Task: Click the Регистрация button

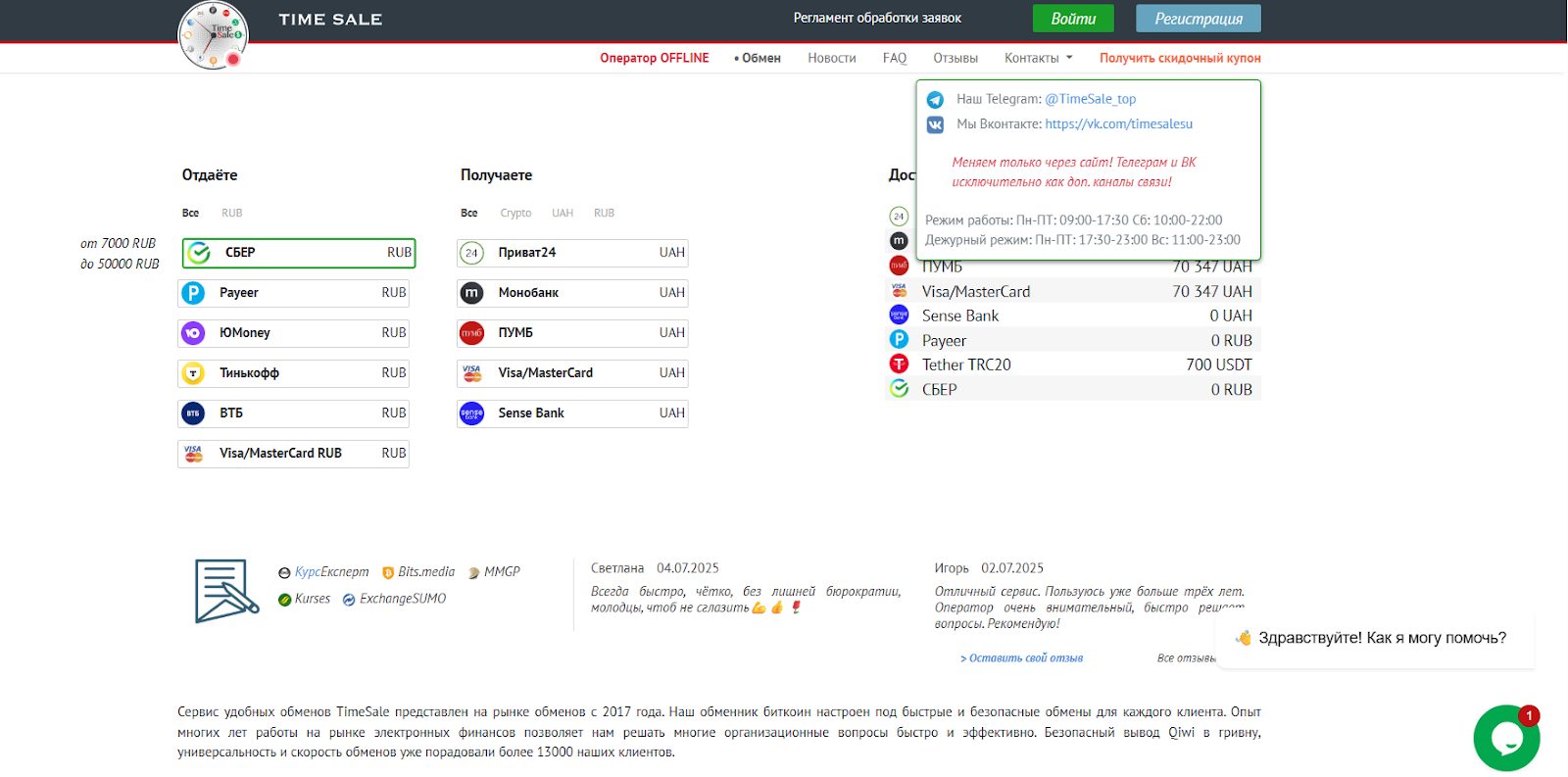Action: pyautogui.click(x=1199, y=19)
